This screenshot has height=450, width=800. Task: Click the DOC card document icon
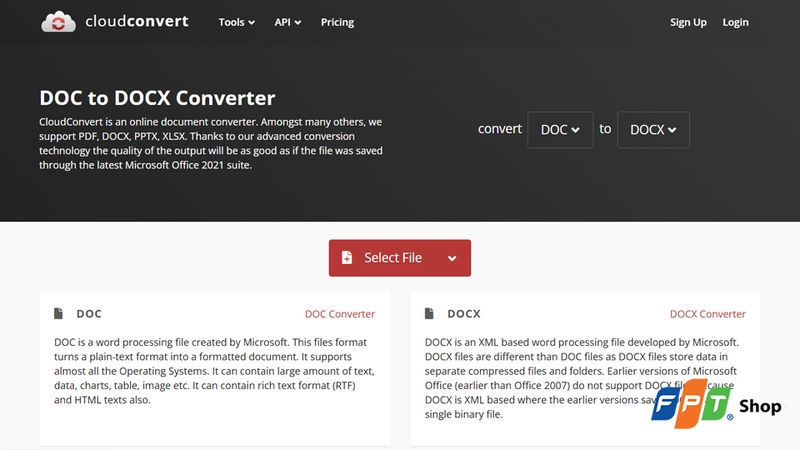pyautogui.click(x=59, y=313)
